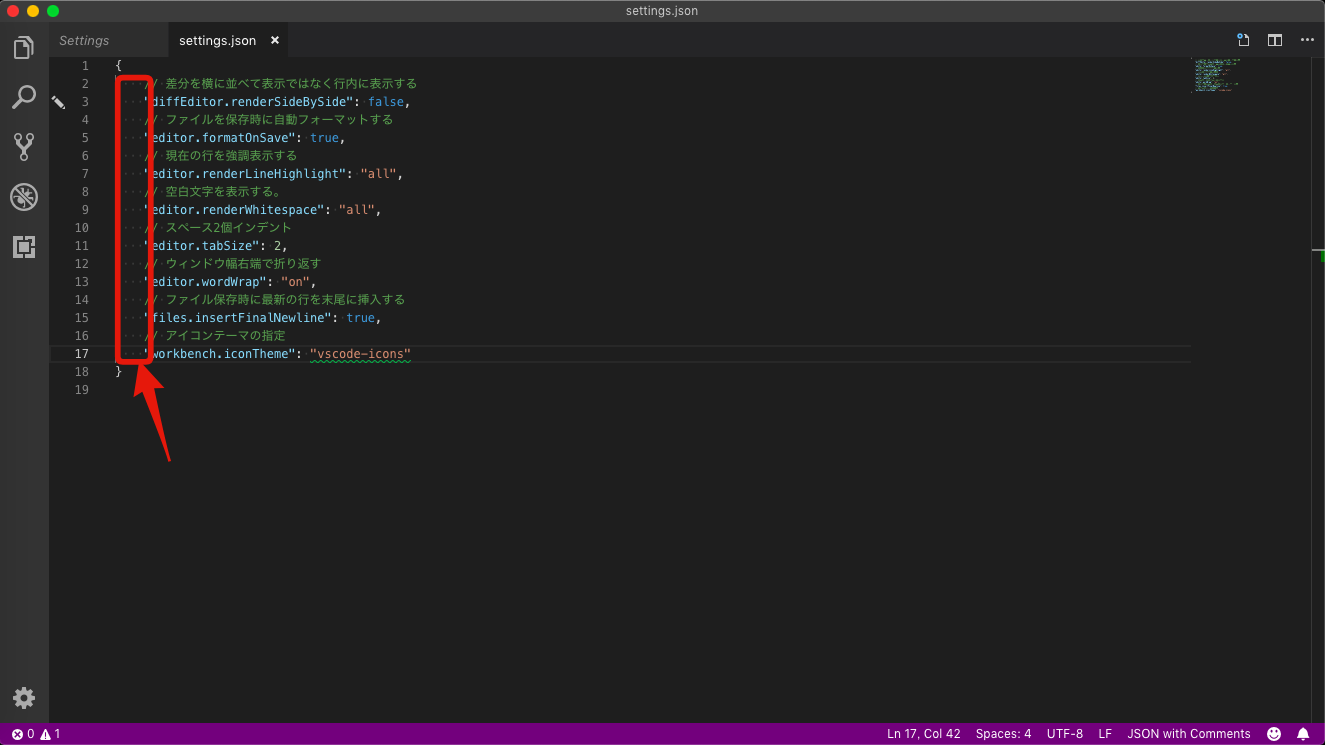Click the closing brace on line 18
Screen dimensions: 1325x745
click(x=119, y=372)
